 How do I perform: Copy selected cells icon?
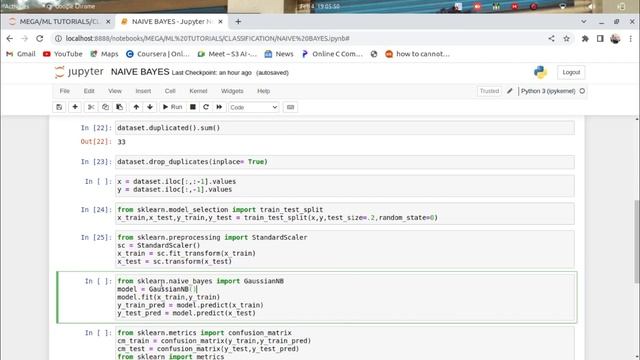point(105,107)
